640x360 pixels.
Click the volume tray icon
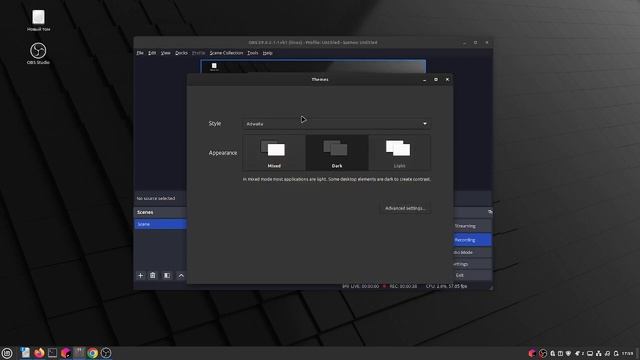607,353
